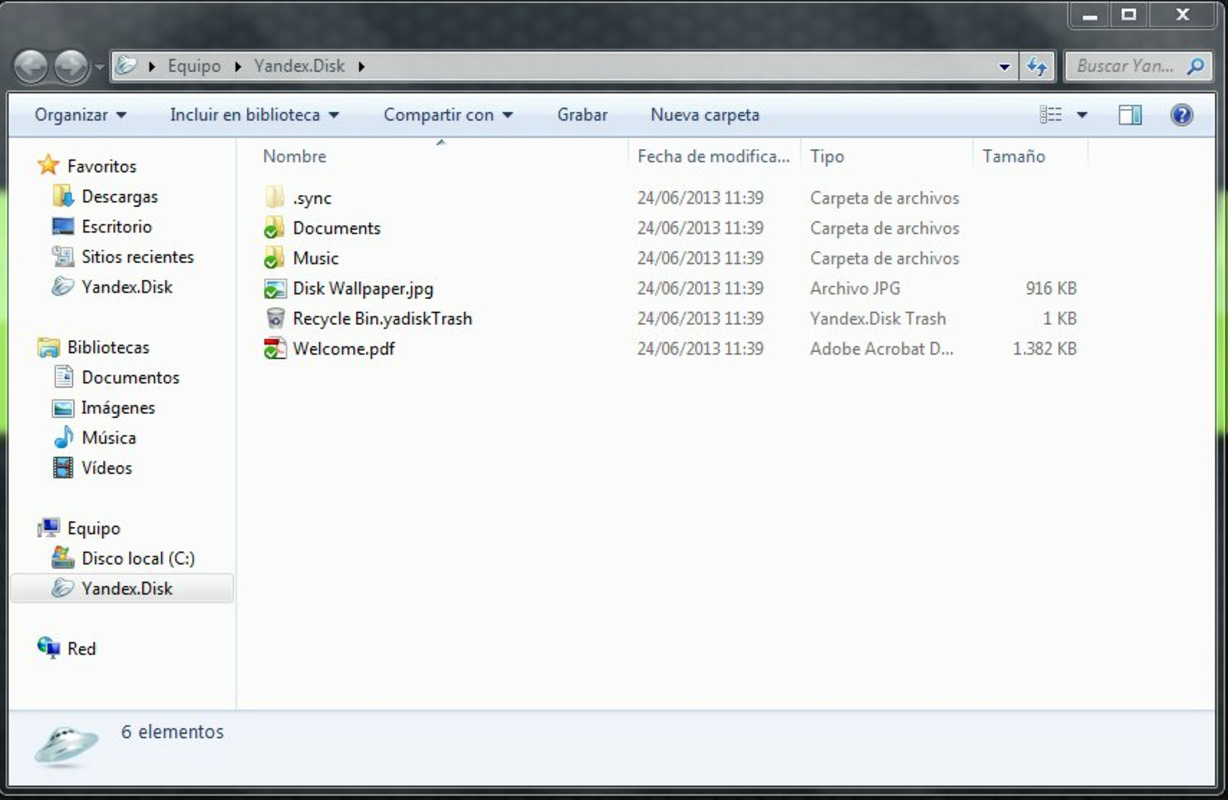Select the Disk Wallpaper.jpg file name
Screen dimensions: 1228x800
(x=363, y=289)
